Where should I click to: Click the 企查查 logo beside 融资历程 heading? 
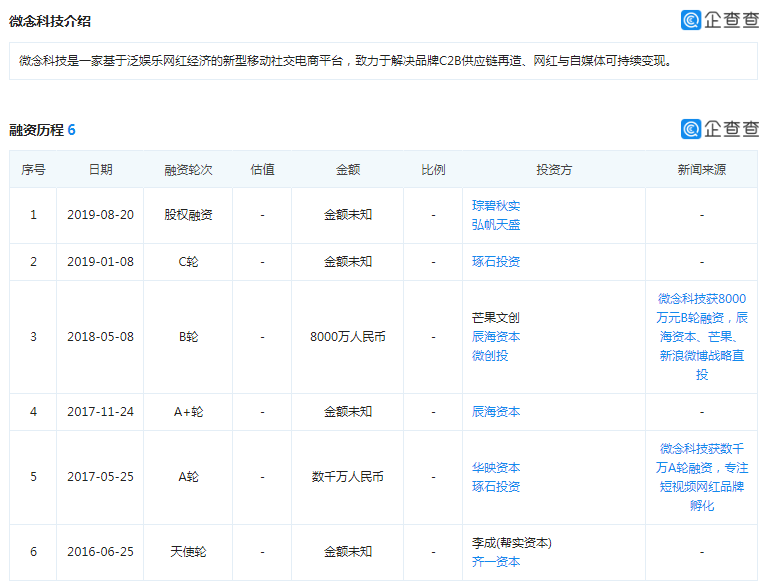tap(719, 129)
